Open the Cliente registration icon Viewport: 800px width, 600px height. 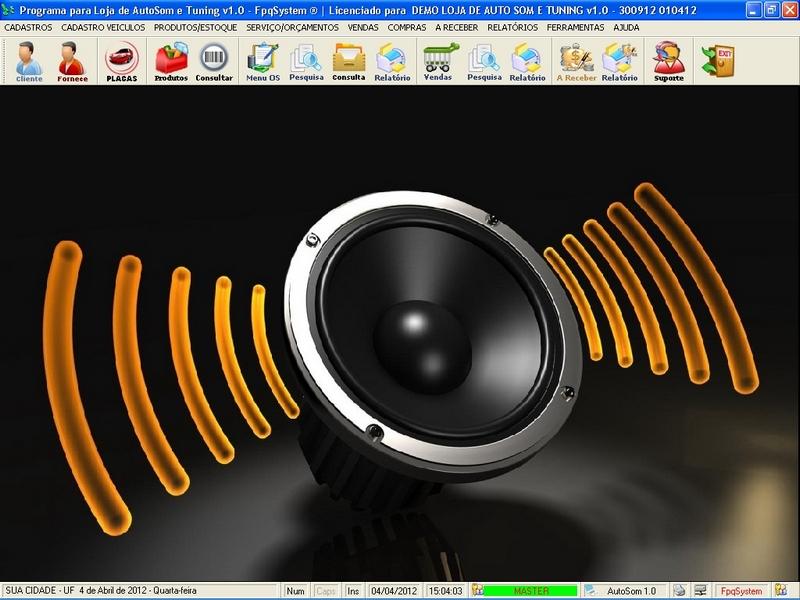tap(29, 61)
